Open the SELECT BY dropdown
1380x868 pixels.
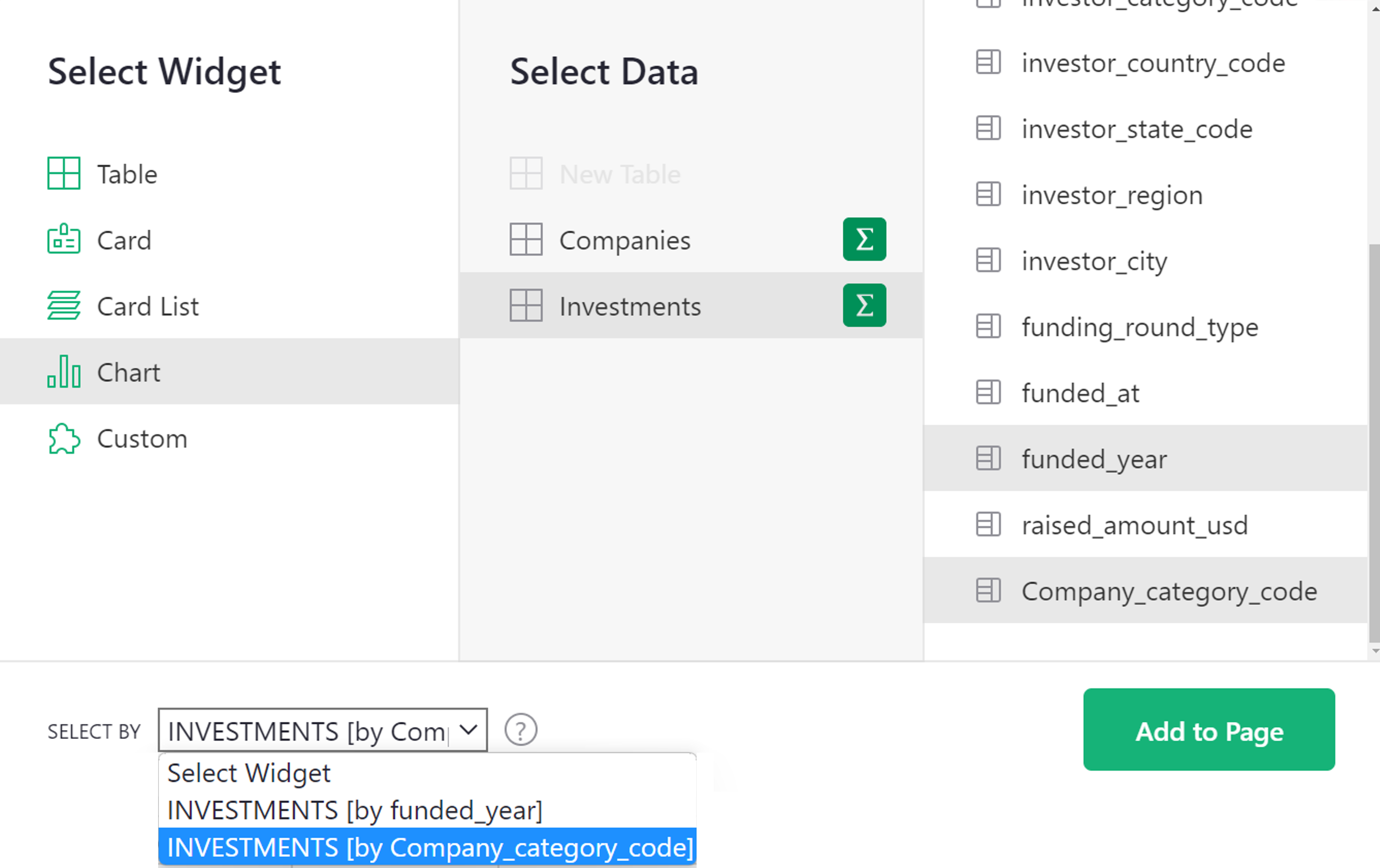point(322,730)
